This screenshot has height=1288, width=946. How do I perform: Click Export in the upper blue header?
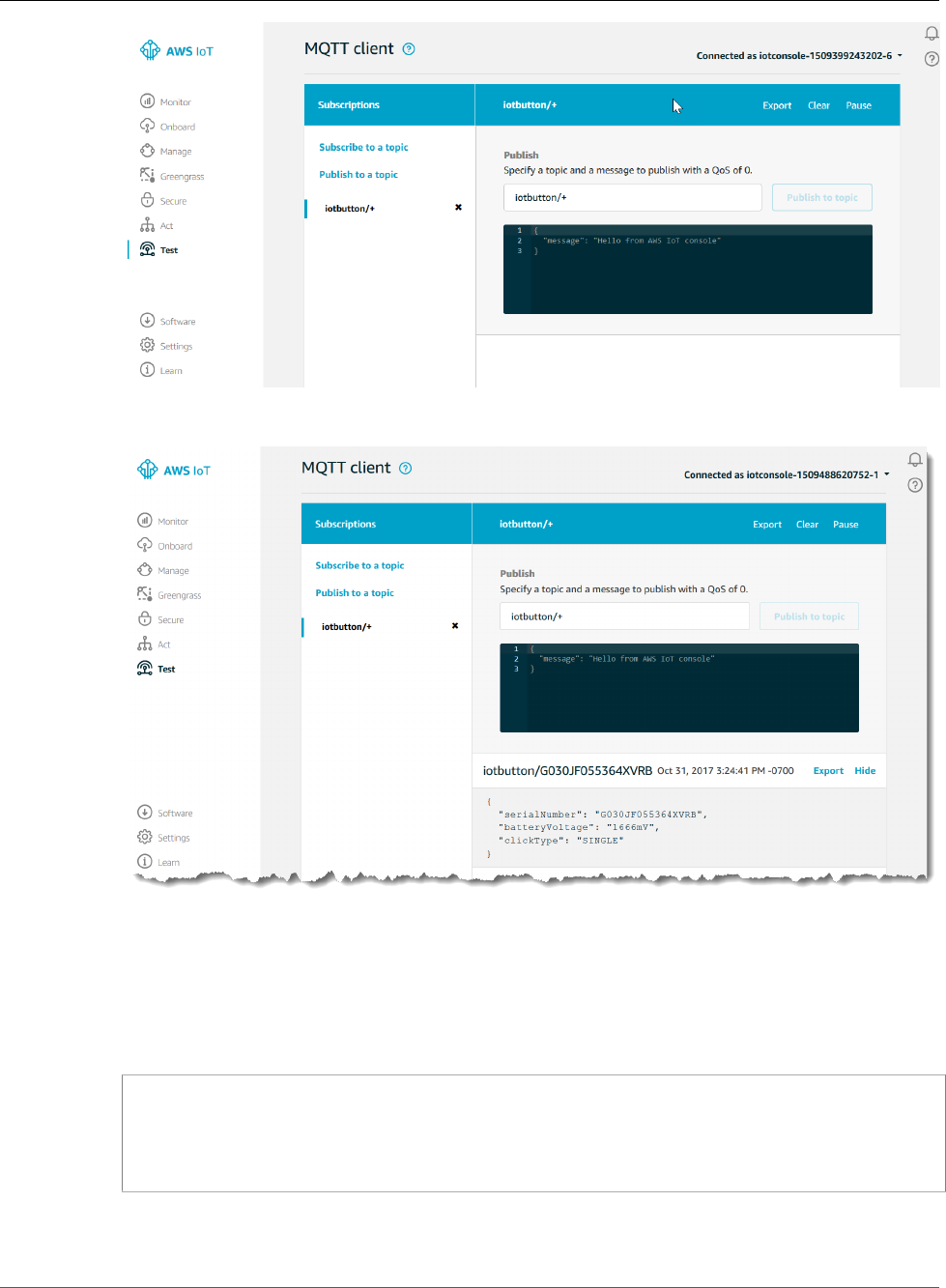point(777,105)
